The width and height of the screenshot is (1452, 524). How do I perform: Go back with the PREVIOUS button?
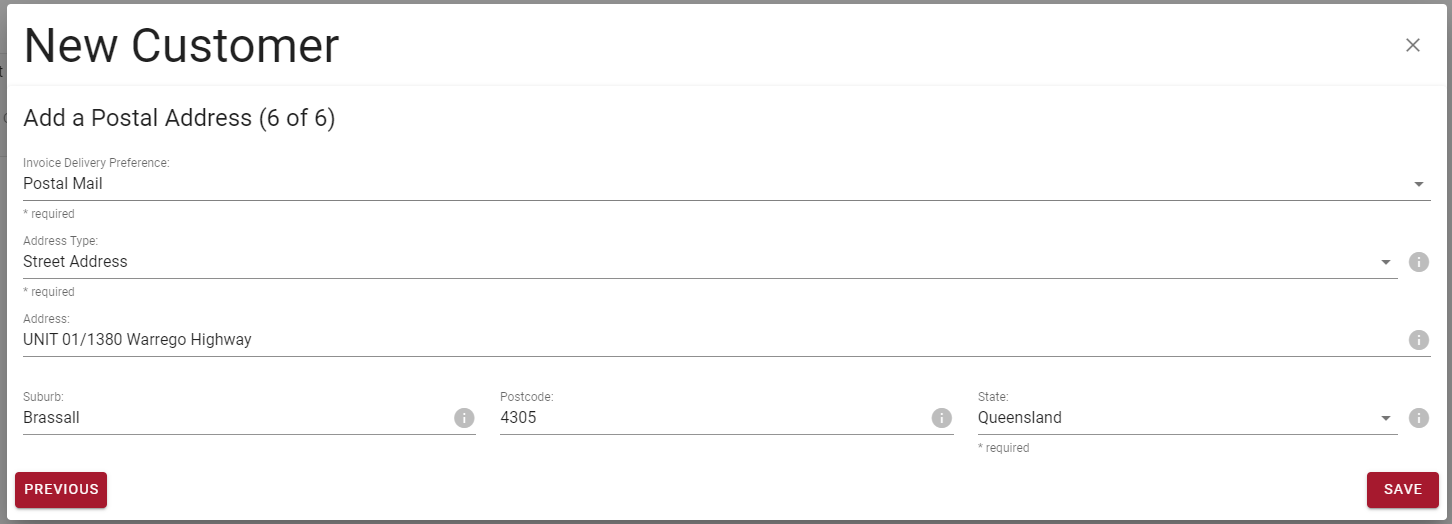click(x=61, y=489)
